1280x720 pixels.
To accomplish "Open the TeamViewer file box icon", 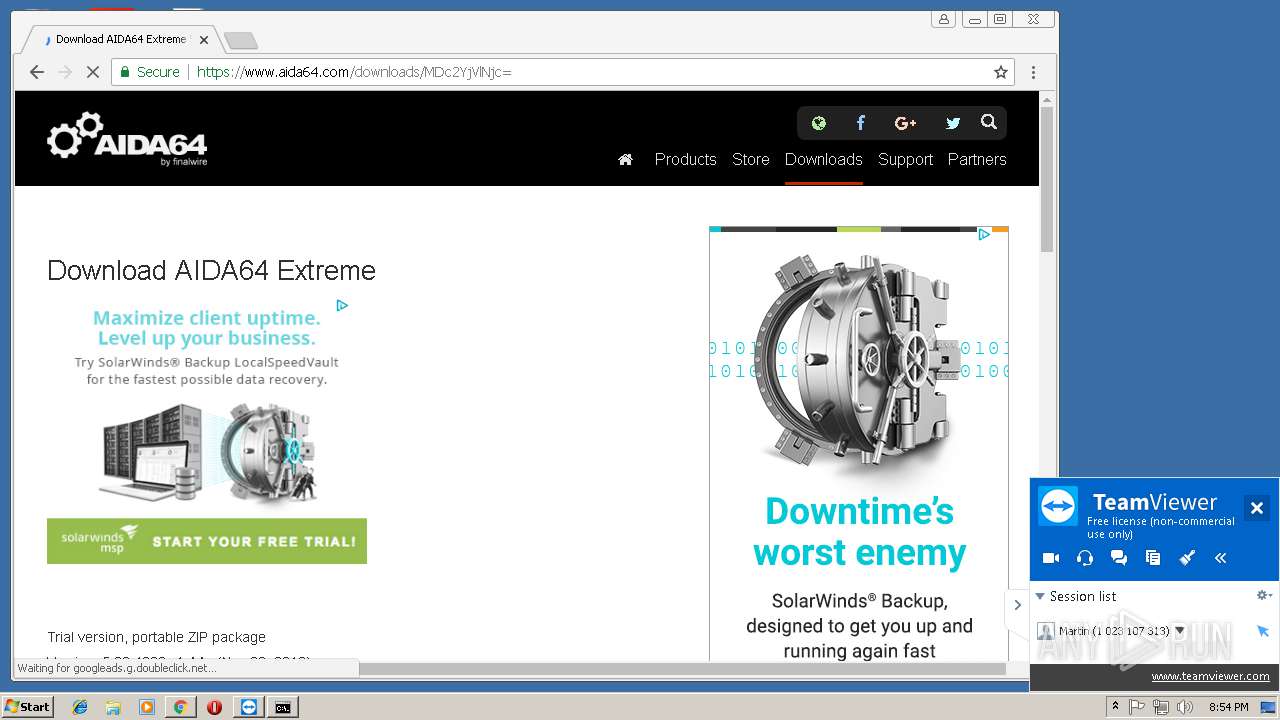I will pos(1153,558).
